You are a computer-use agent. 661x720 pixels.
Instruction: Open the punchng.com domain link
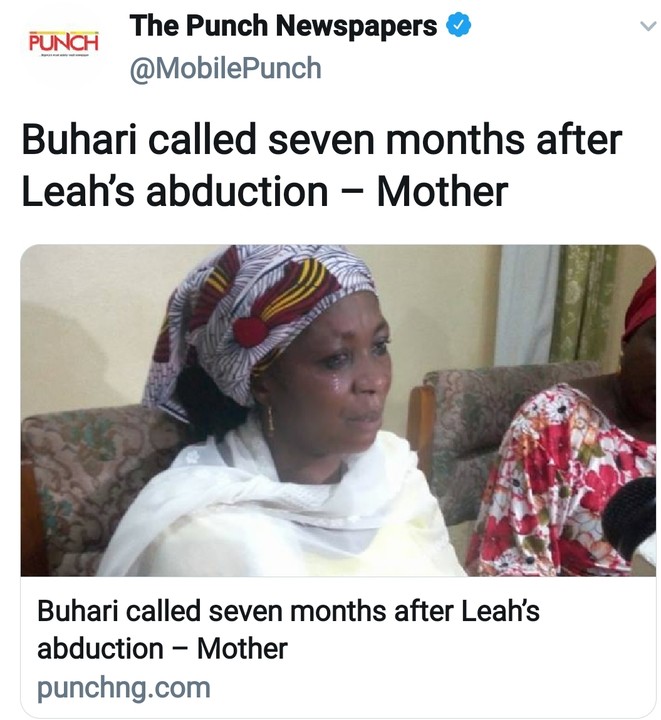[124, 688]
